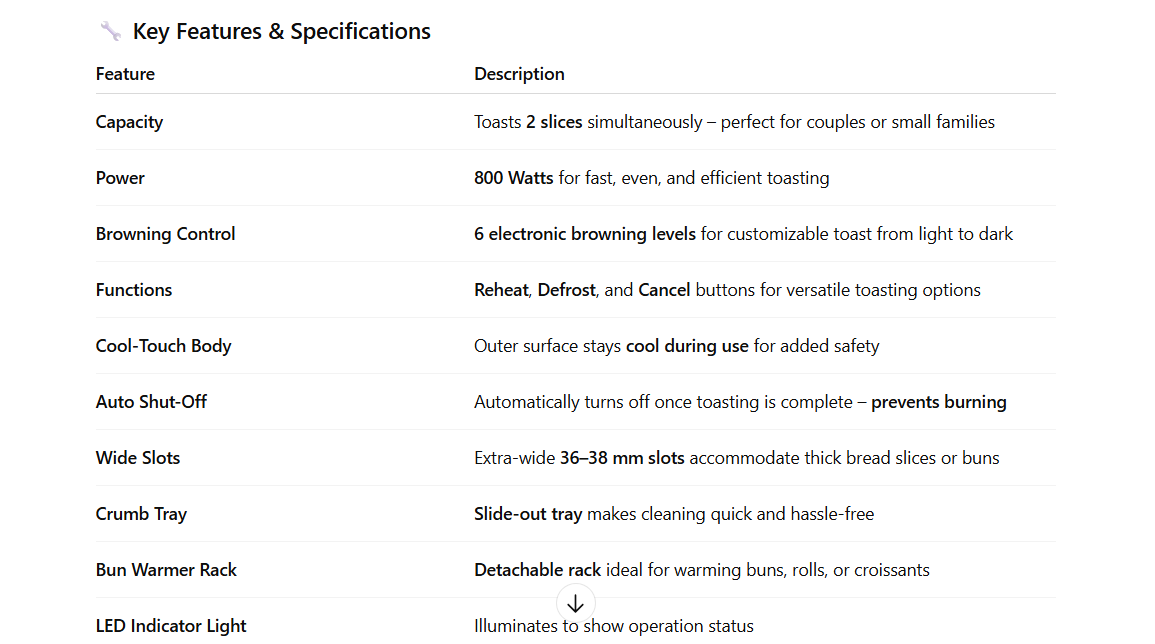Screen dimensions: 1155x644
Task: Click the bold 800 Watts text
Action: click(514, 178)
